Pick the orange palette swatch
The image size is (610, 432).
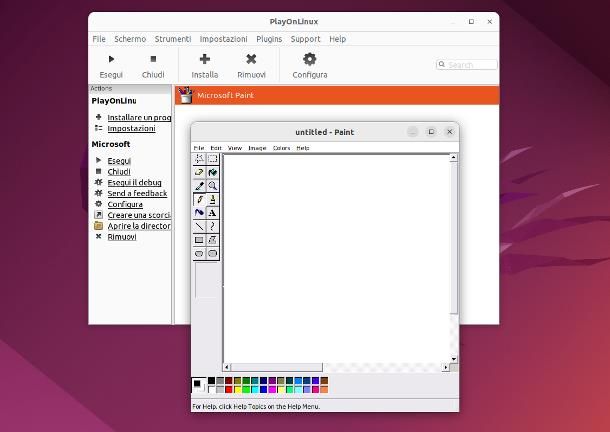(x=324, y=389)
